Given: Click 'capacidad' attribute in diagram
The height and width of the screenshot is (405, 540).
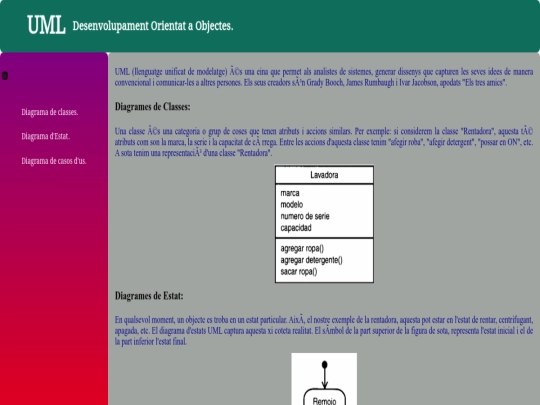Looking at the screenshot, I should click(296, 228).
